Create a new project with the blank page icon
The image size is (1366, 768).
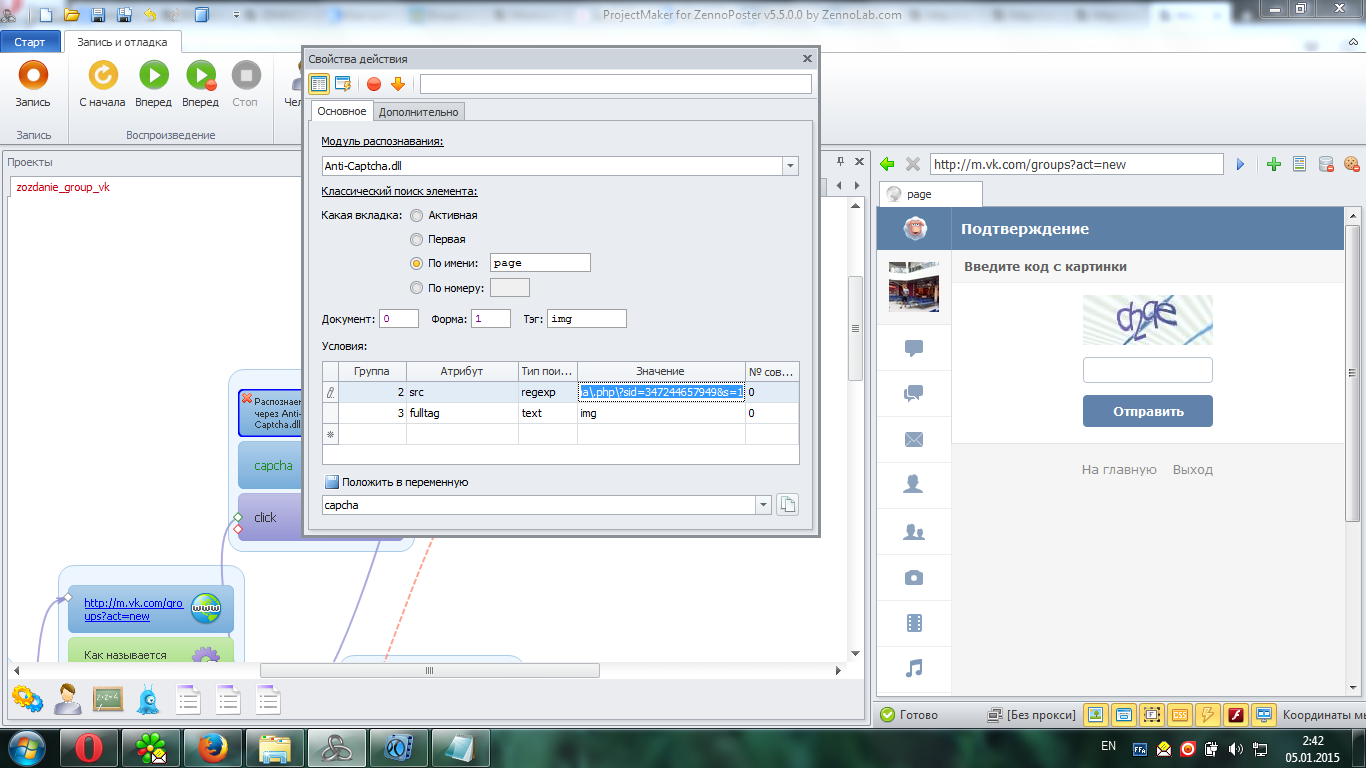46,15
